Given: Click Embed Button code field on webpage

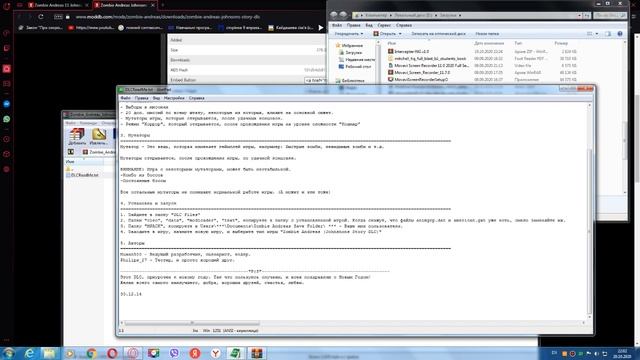Looking at the screenshot, I should coord(316,80).
